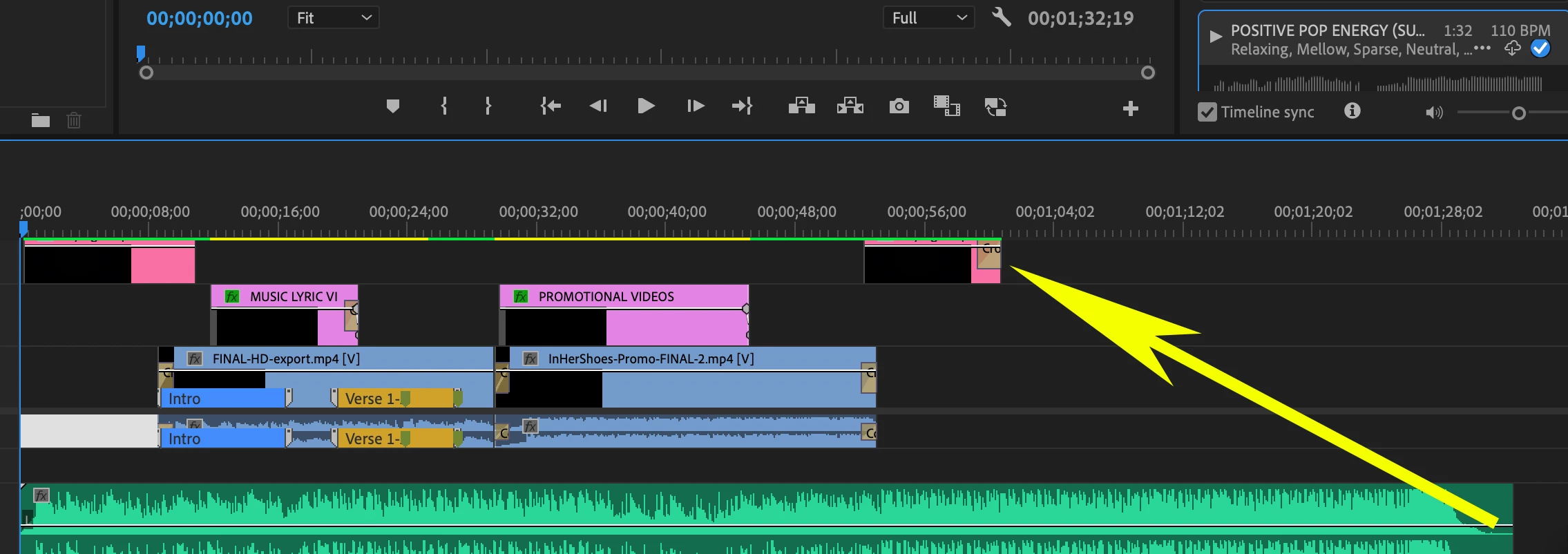
Task: Click the Program Monitor blue playhead
Action: click(x=141, y=53)
